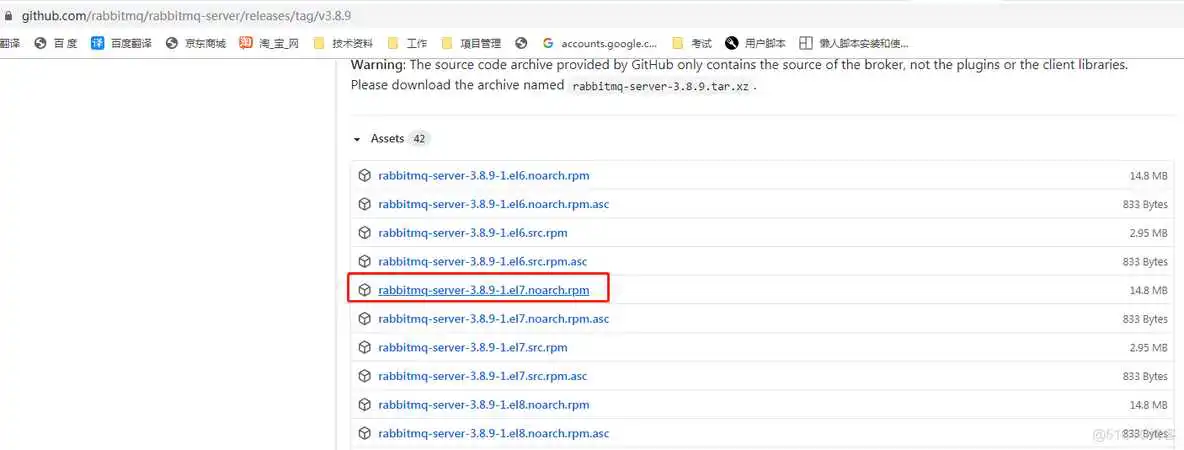Download rabbitmq-server-3.8.9-1.el7.noarch.rpm

tap(483, 291)
